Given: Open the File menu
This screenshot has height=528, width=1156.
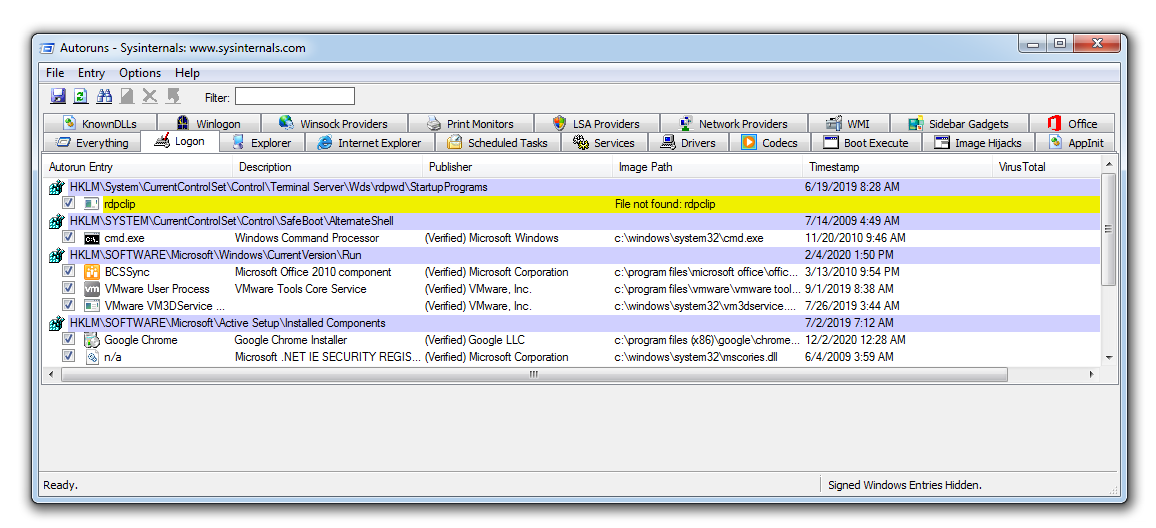Looking at the screenshot, I should [x=55, y=73].
